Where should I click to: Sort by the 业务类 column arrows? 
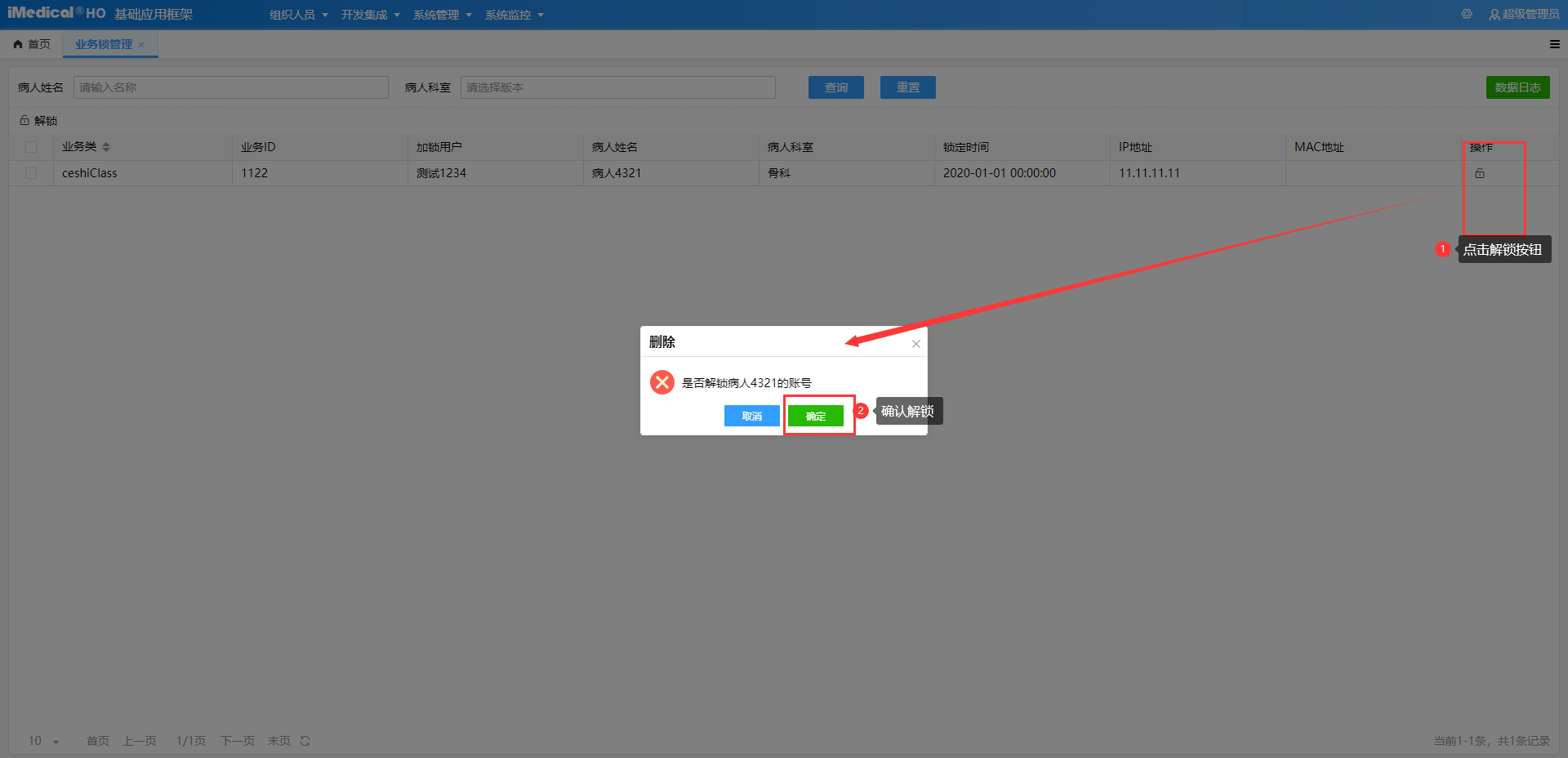tap(106, 147)
